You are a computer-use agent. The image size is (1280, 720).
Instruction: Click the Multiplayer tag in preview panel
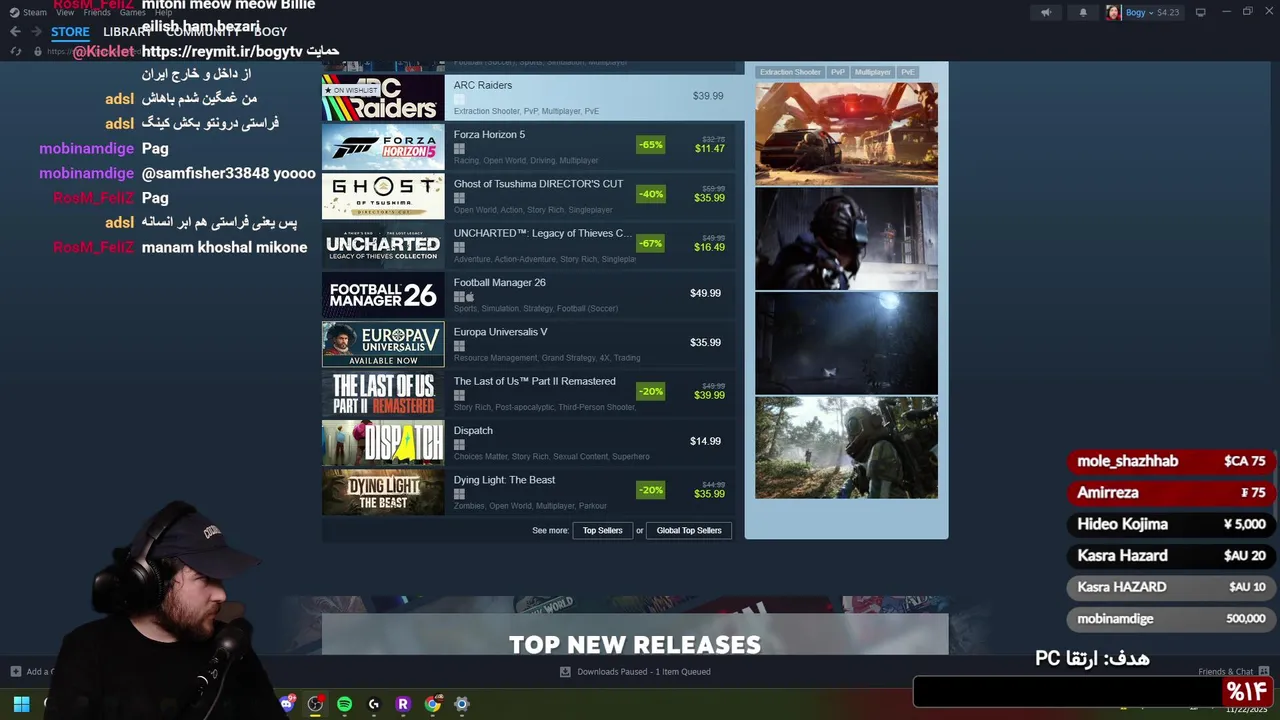pyautogui.click(x=873, y=72)
